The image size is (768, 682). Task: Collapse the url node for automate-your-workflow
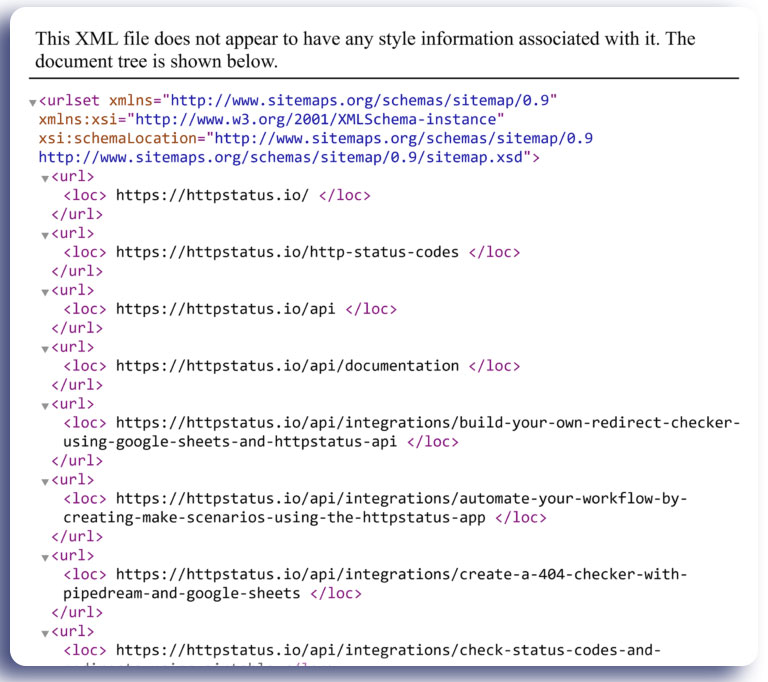[45, 482]
